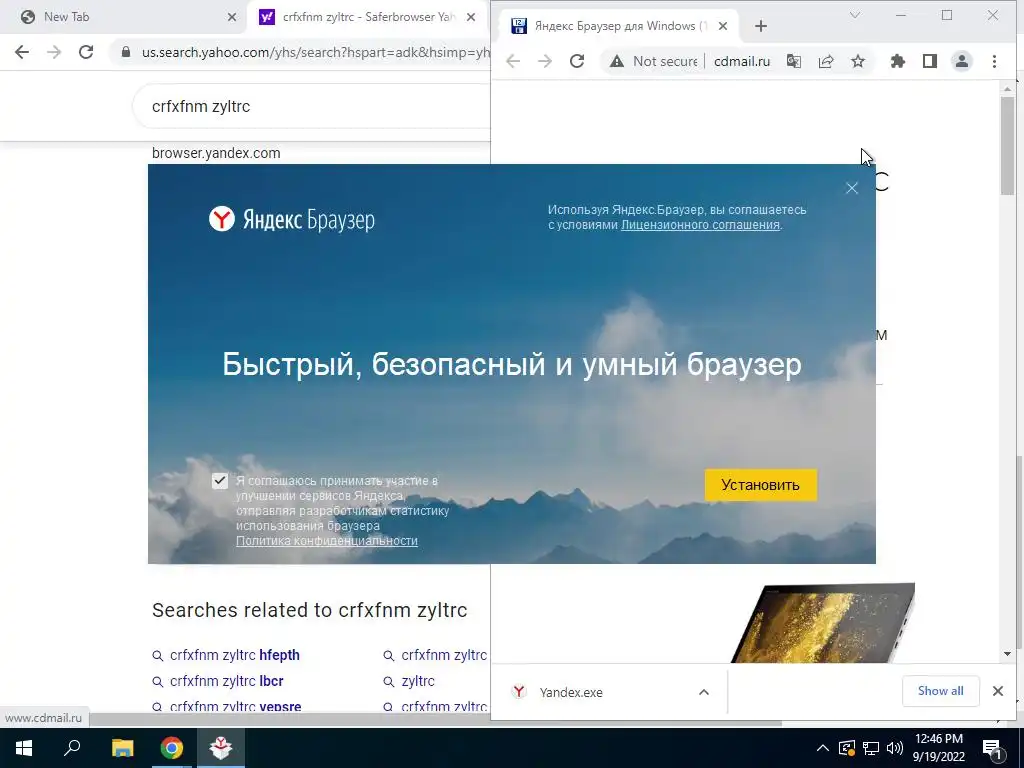Open Windows taskbar search
Viewport: 1024px width, 768px height.
click(x=72, y=748)
